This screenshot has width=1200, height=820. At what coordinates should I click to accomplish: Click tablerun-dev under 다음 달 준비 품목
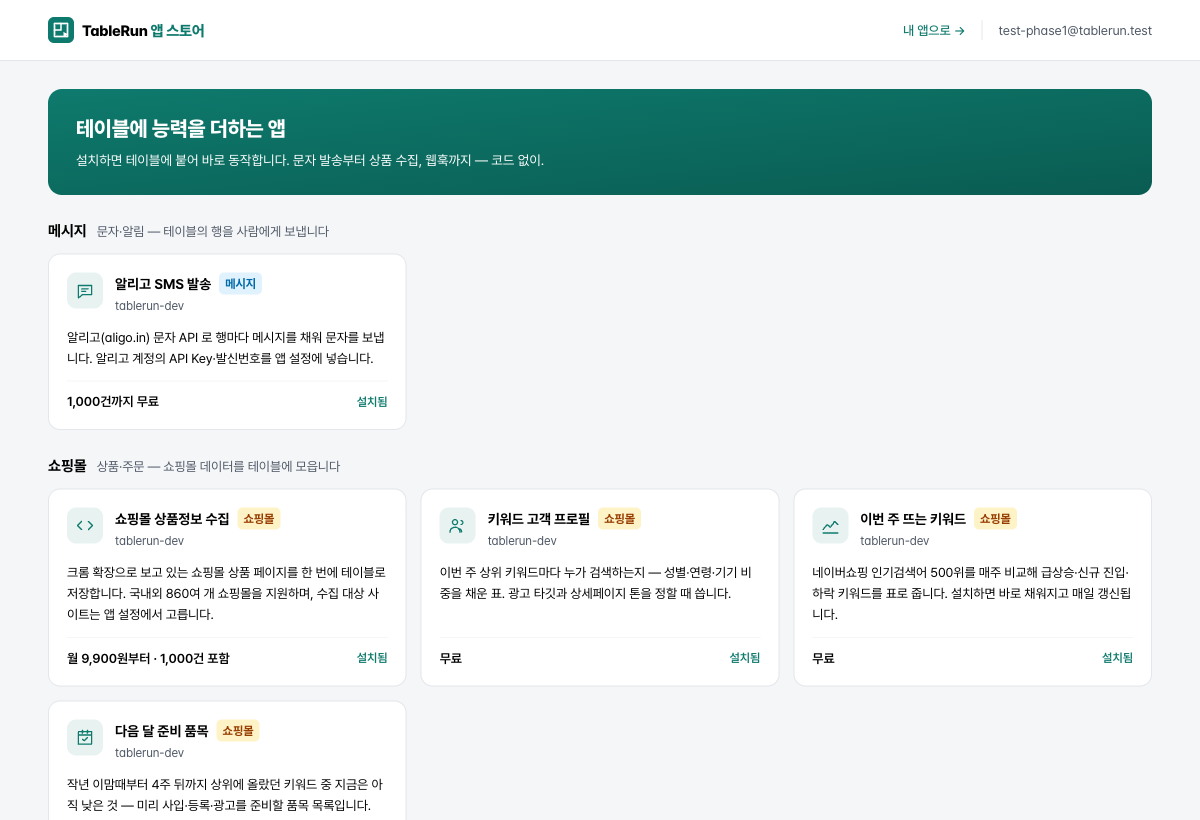coord(149,753)
